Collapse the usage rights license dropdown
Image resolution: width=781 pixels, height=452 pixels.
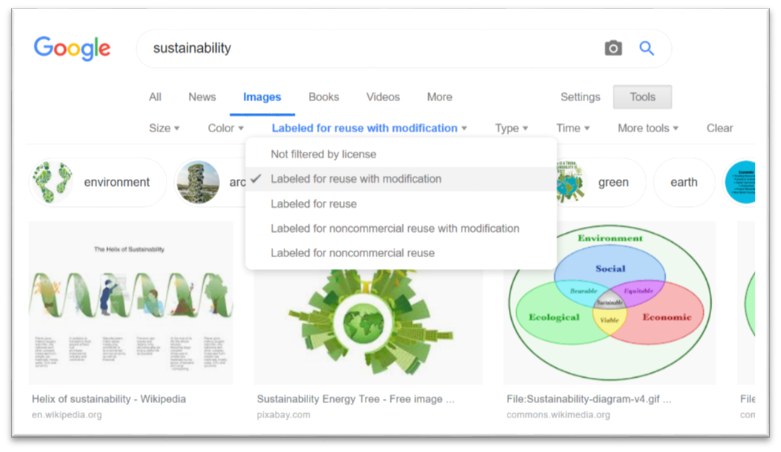coord(369,129)
